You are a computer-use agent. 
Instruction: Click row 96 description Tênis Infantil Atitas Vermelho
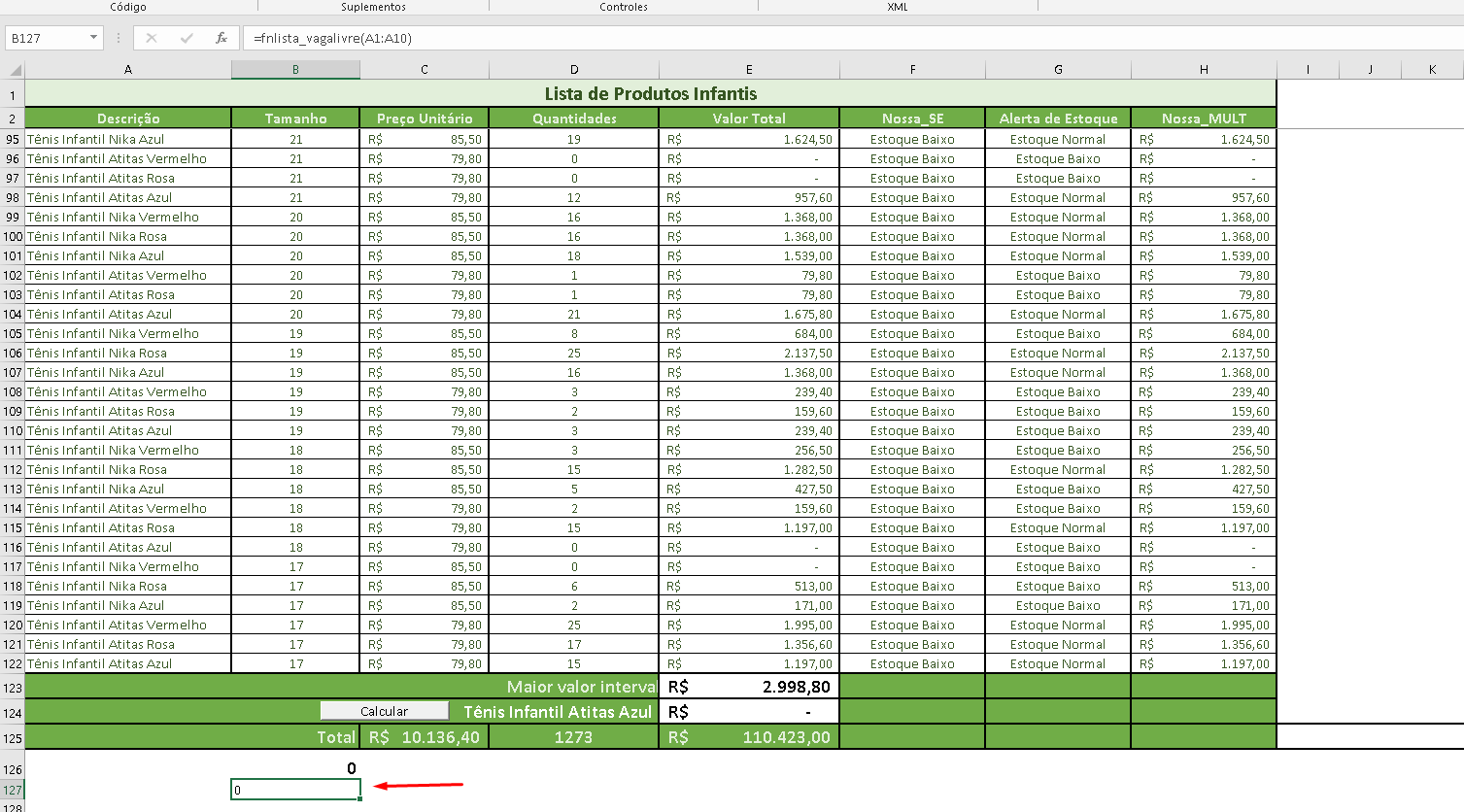click(128, 158)
